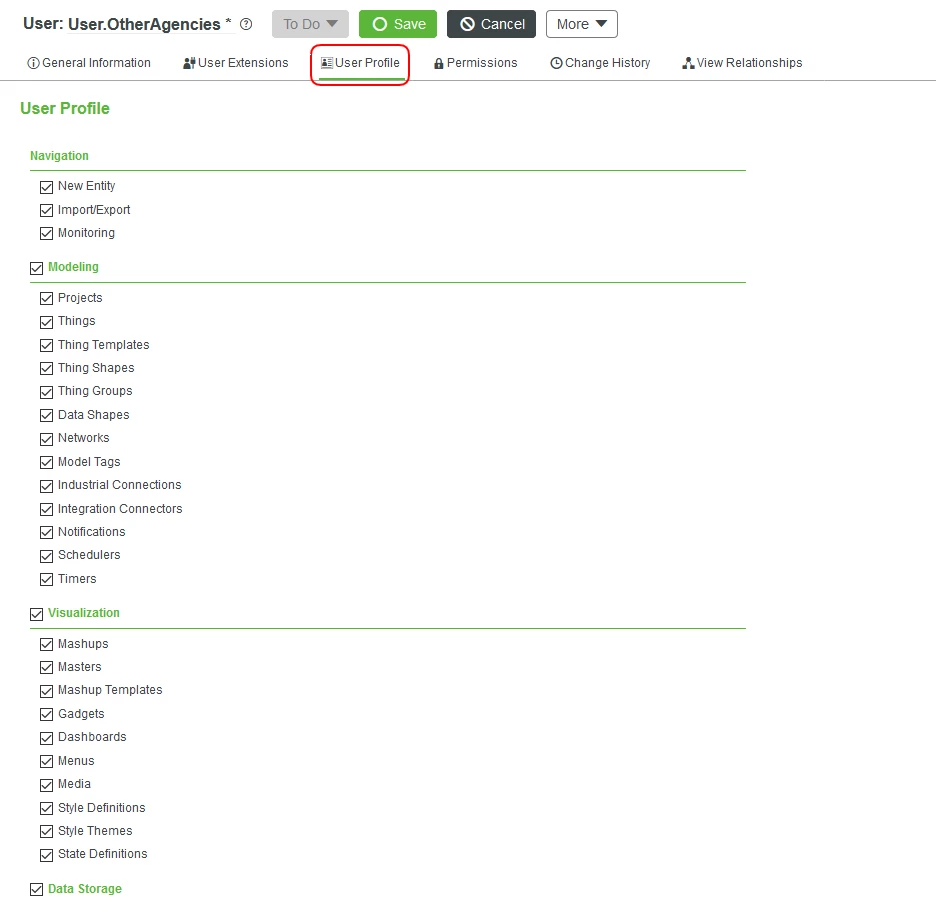
Task: Click the View Relationships node icon
Action: [x=687, y=62]
